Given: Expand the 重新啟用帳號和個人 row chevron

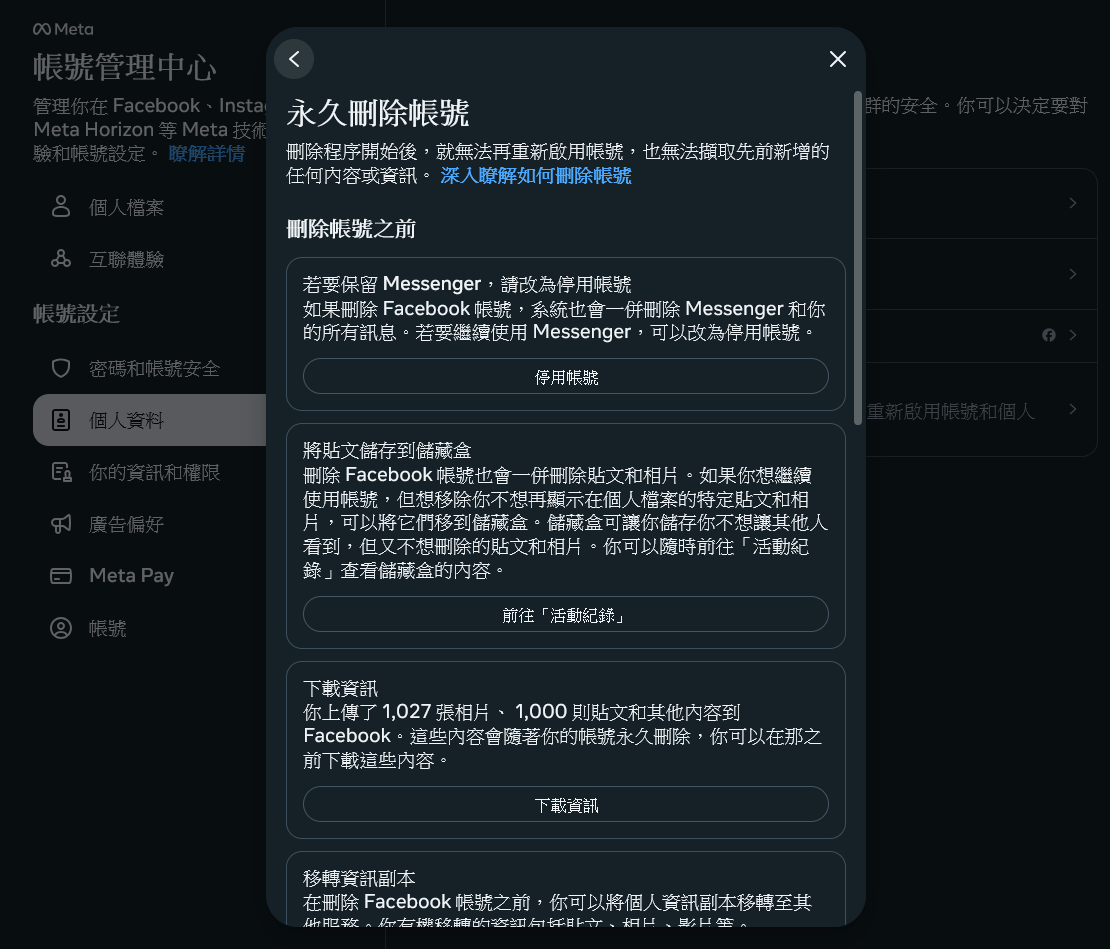Looking at the screenshot, I should tap(1072, 410).
